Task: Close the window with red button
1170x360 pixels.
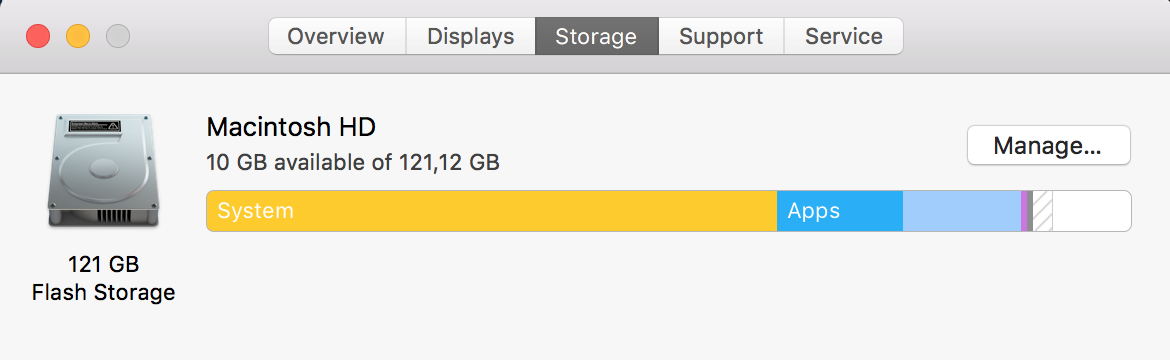Action: coord(38,36)
